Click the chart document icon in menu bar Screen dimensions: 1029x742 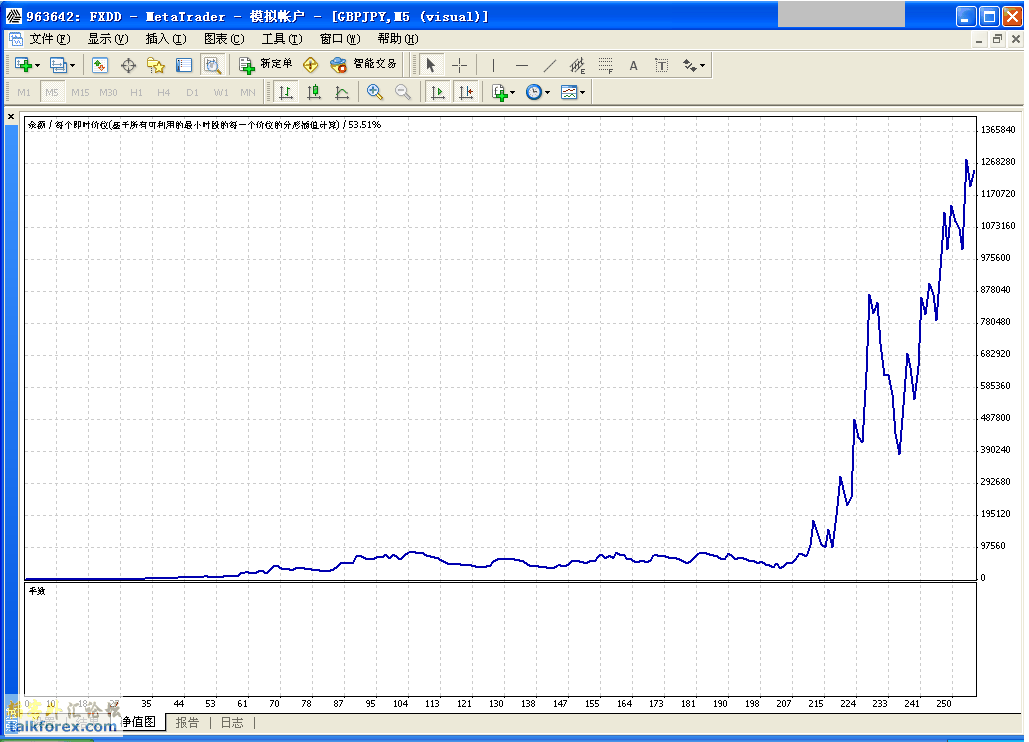click(x=16, y=39)
